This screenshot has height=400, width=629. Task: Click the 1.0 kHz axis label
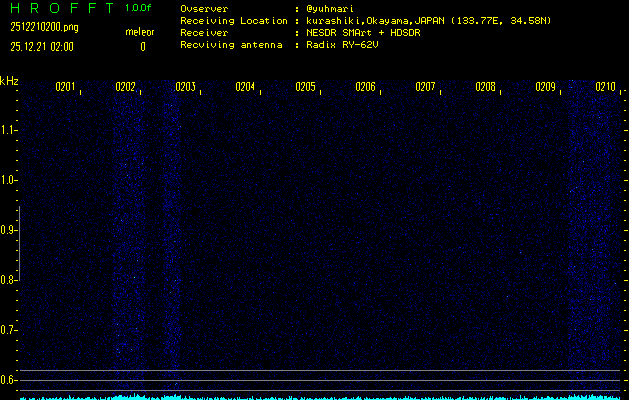tap(8, 180)
